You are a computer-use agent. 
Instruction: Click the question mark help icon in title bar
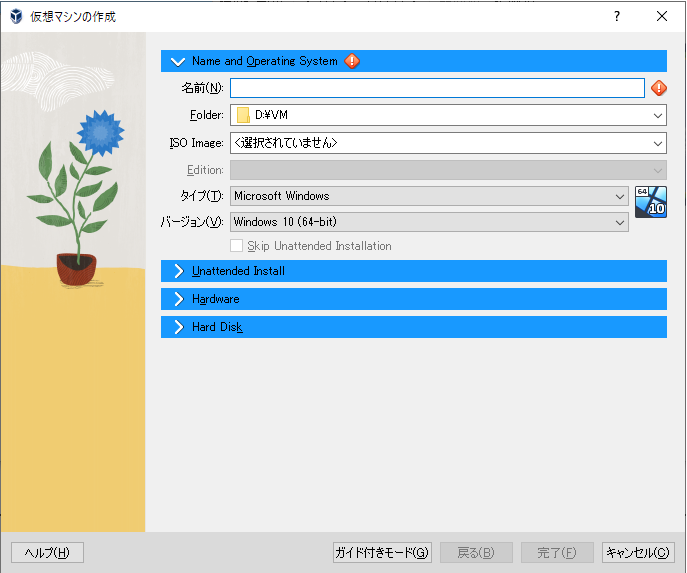point(617,16)
